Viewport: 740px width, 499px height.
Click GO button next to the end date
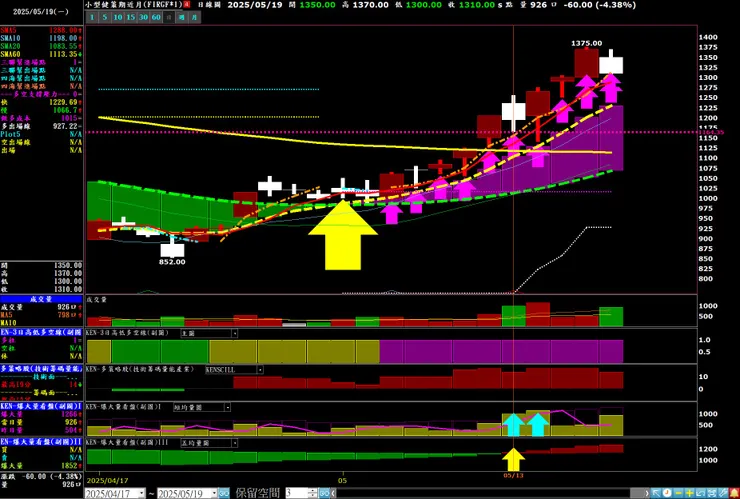click(x=224, y=493)
